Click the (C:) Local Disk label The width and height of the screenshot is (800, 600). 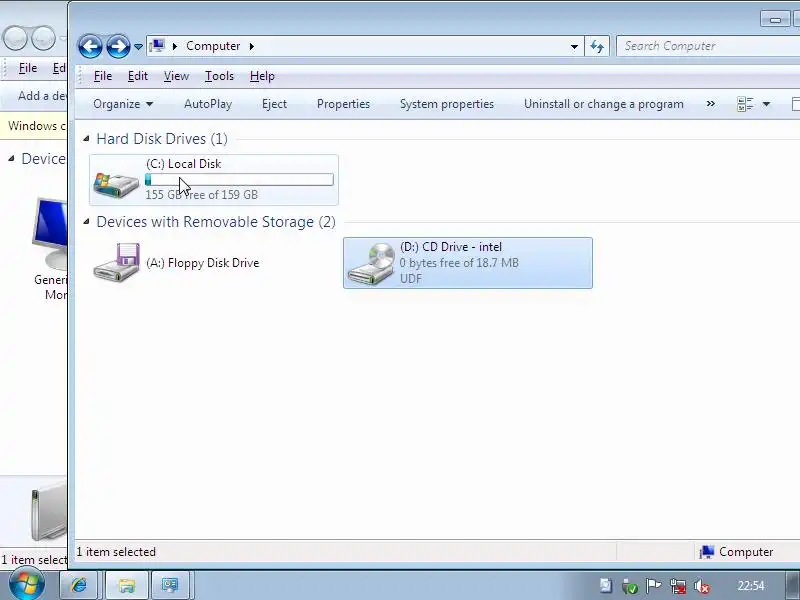pyautogui.click(x=184, y=164)
